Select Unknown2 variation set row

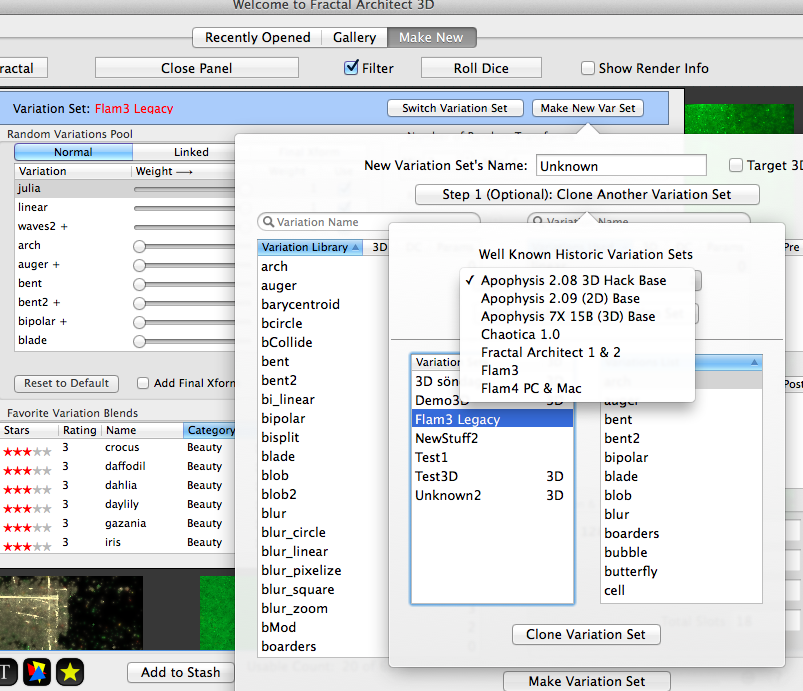[x=493, y=495]
